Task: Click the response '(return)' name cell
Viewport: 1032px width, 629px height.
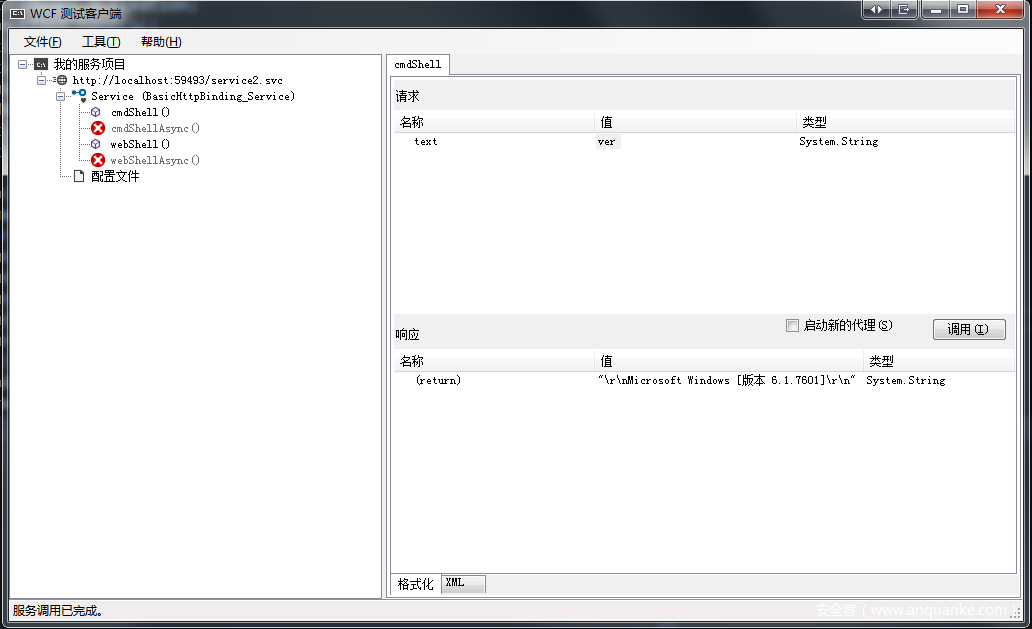Action: (438, 380)
